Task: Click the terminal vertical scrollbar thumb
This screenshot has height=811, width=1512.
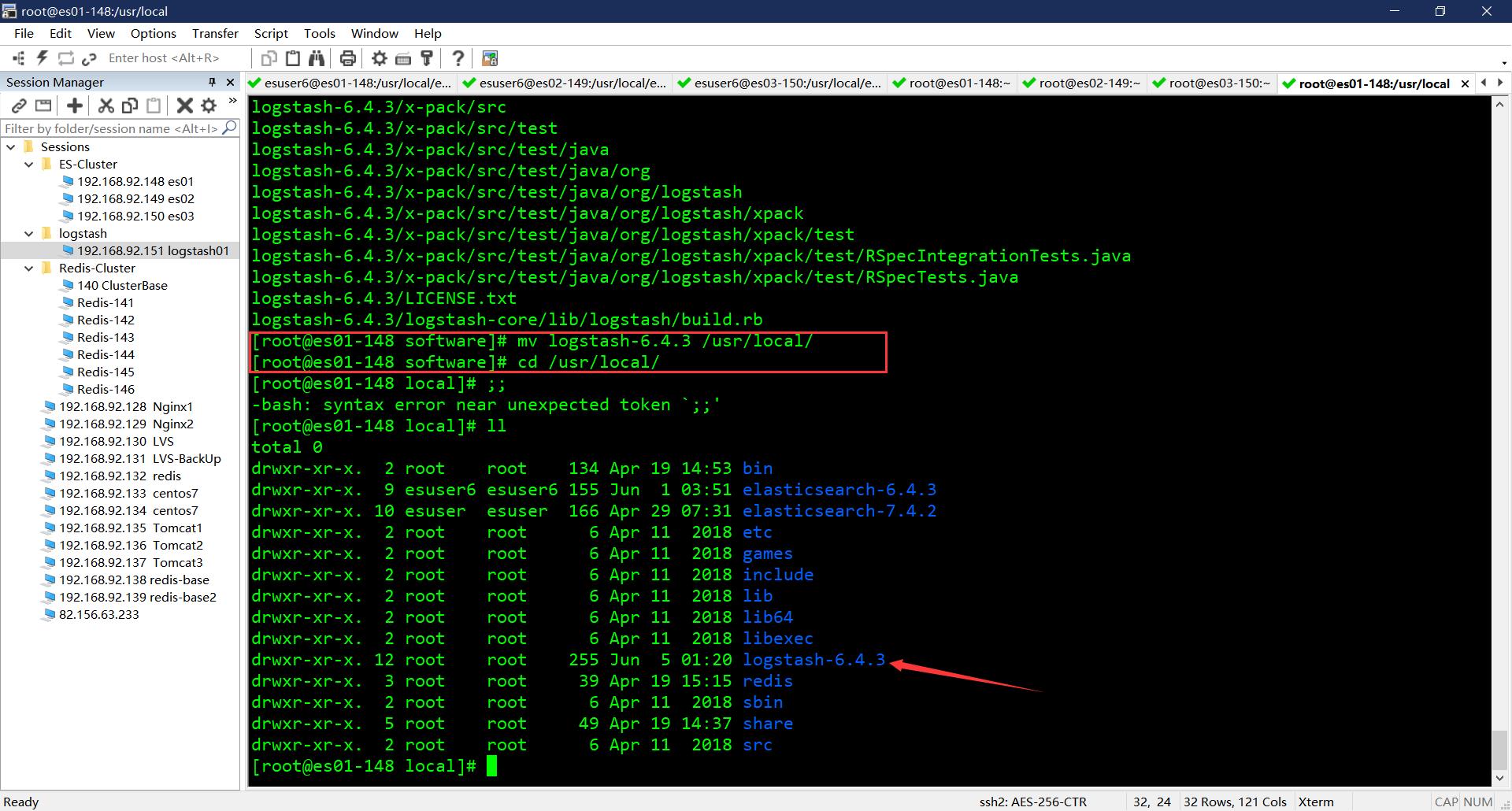Action: pos(1500,750)
